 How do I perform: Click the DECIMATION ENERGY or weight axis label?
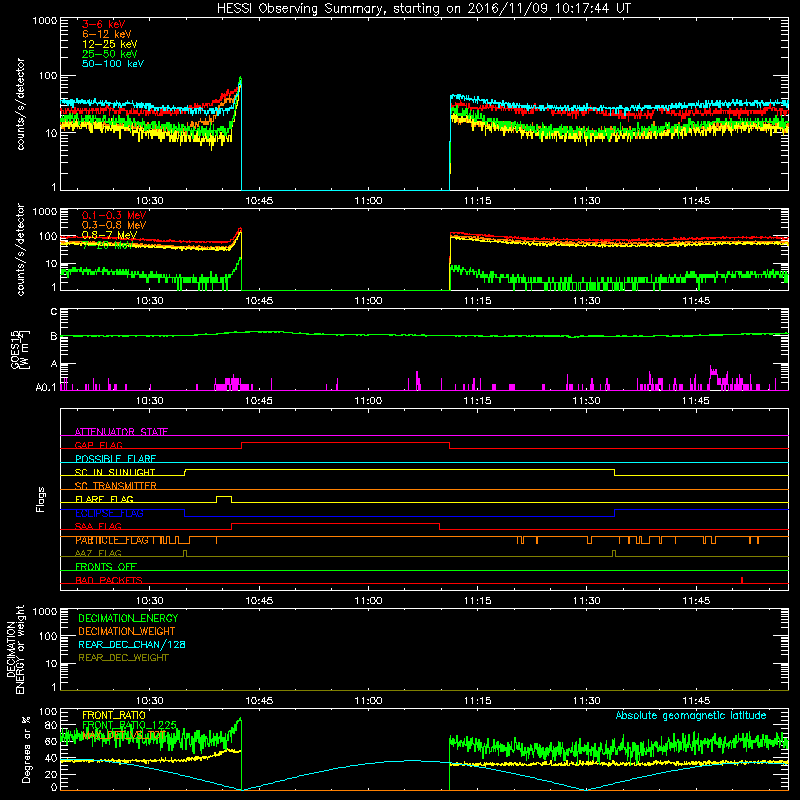pyautogui.click(x=15, y=649)
